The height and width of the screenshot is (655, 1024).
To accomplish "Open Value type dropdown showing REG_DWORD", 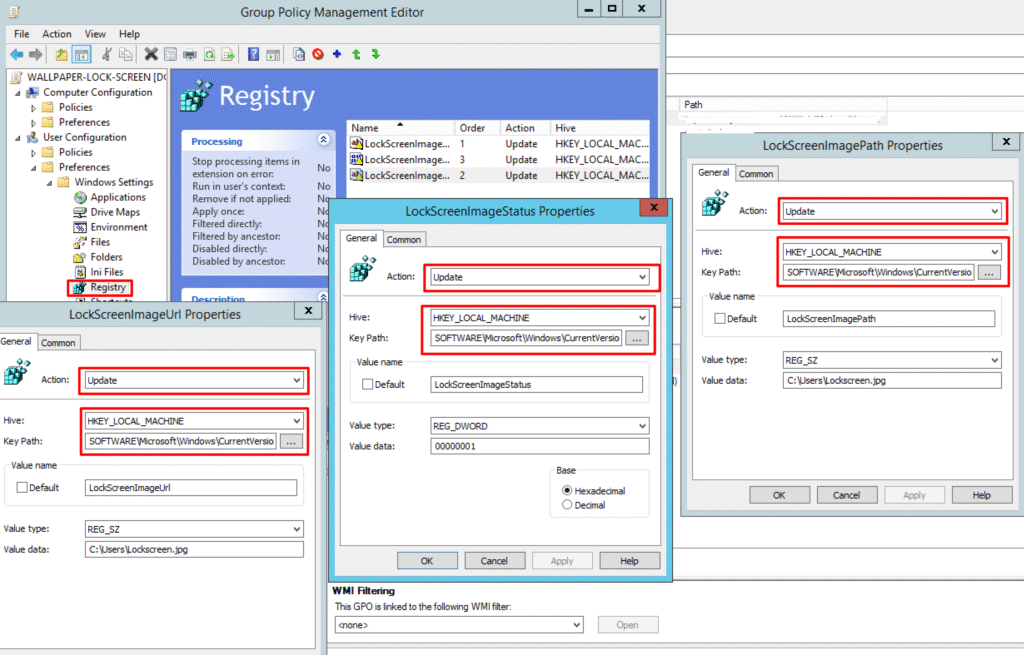I will click(539, 426).
